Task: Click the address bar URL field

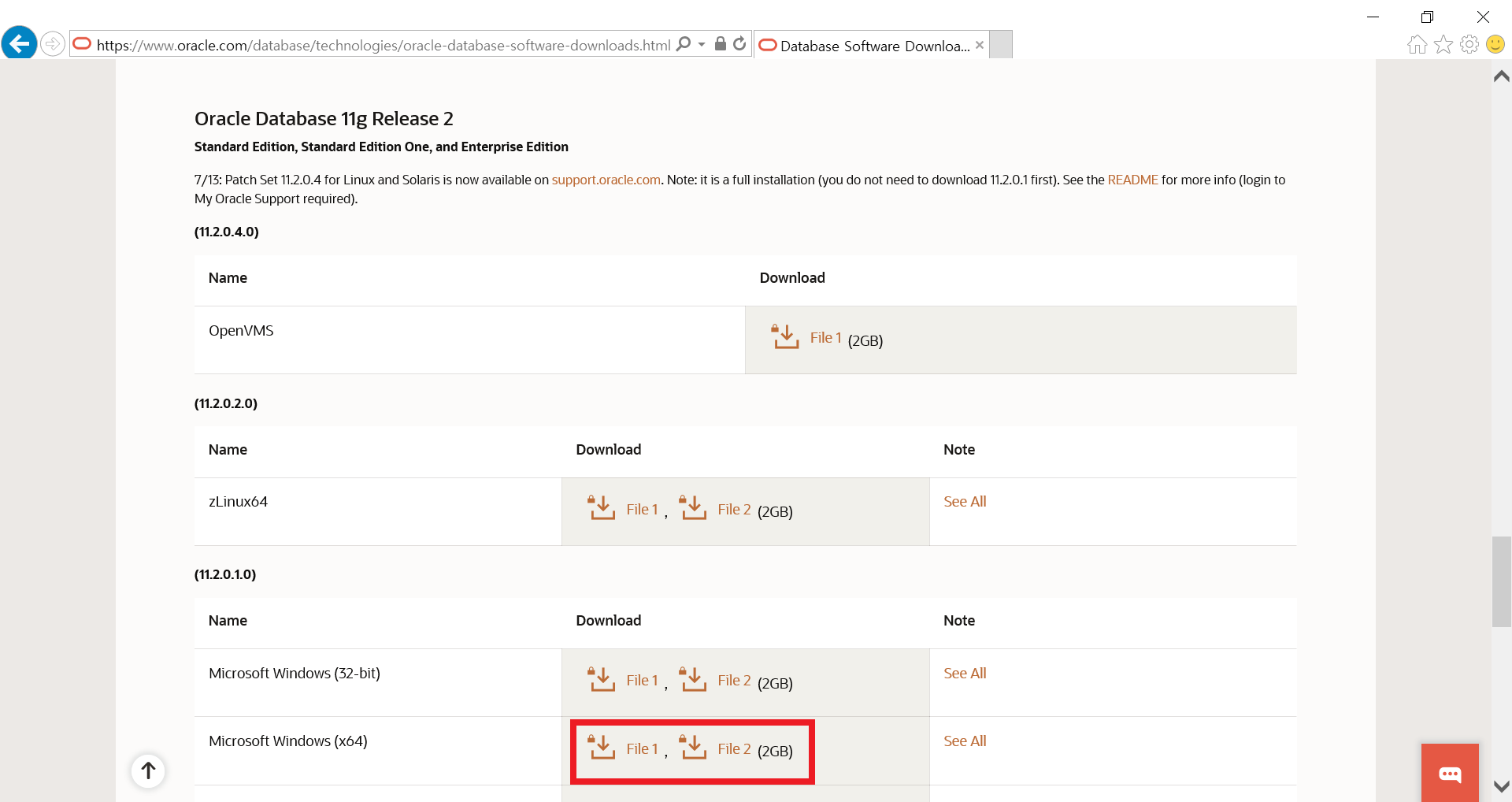Action: (384, 45)
